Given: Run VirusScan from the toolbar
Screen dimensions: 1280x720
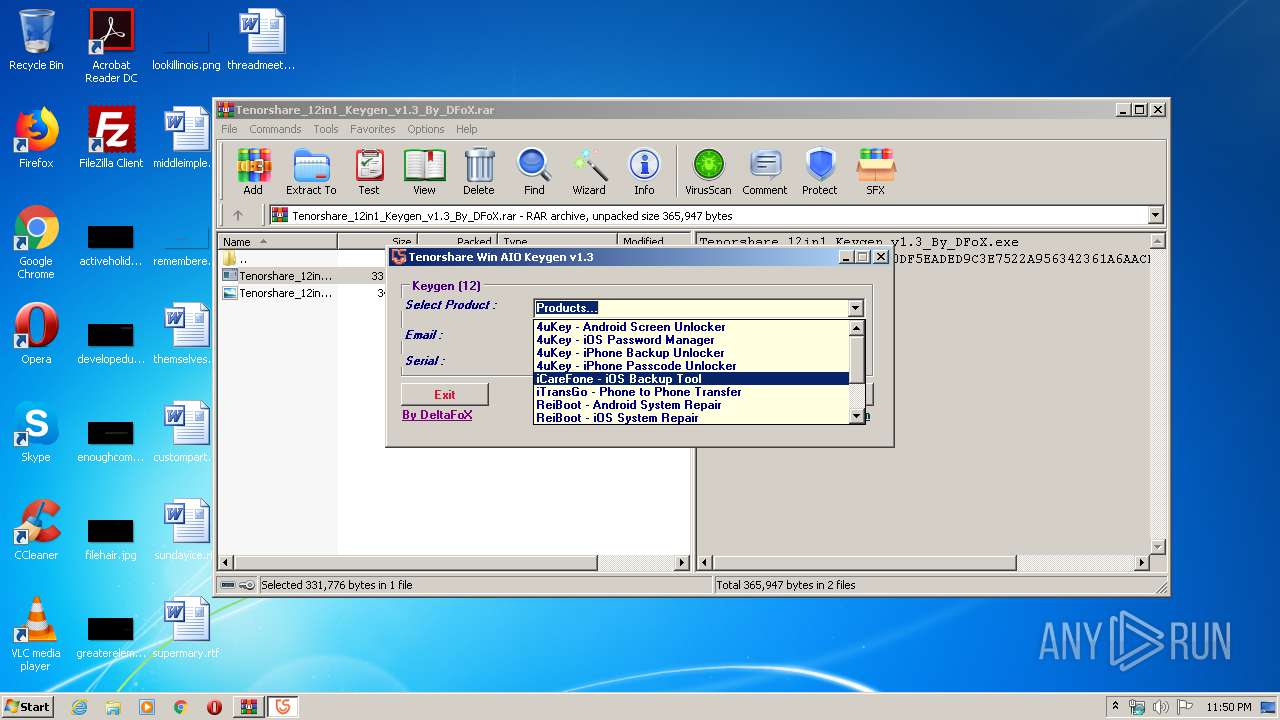Looking at the screenshot, I should coord(708,172).
